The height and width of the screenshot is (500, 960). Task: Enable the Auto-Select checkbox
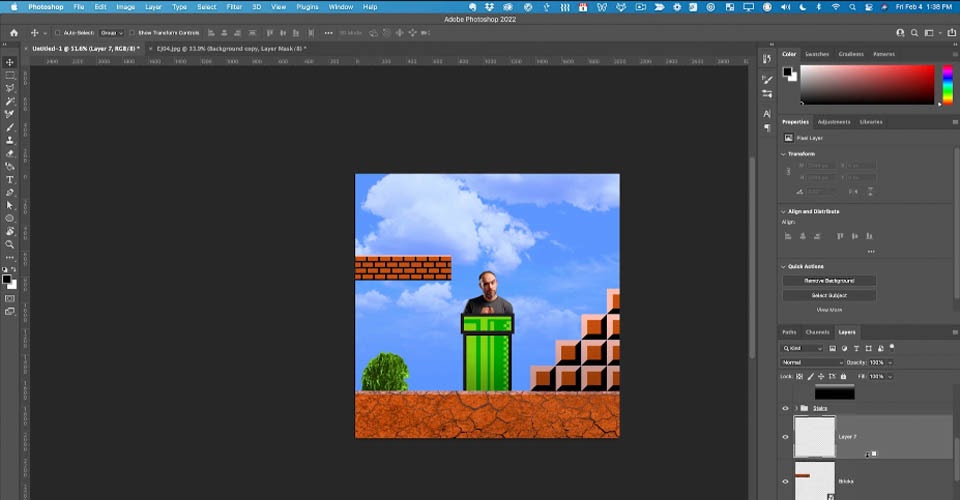[x=58, y=33]
